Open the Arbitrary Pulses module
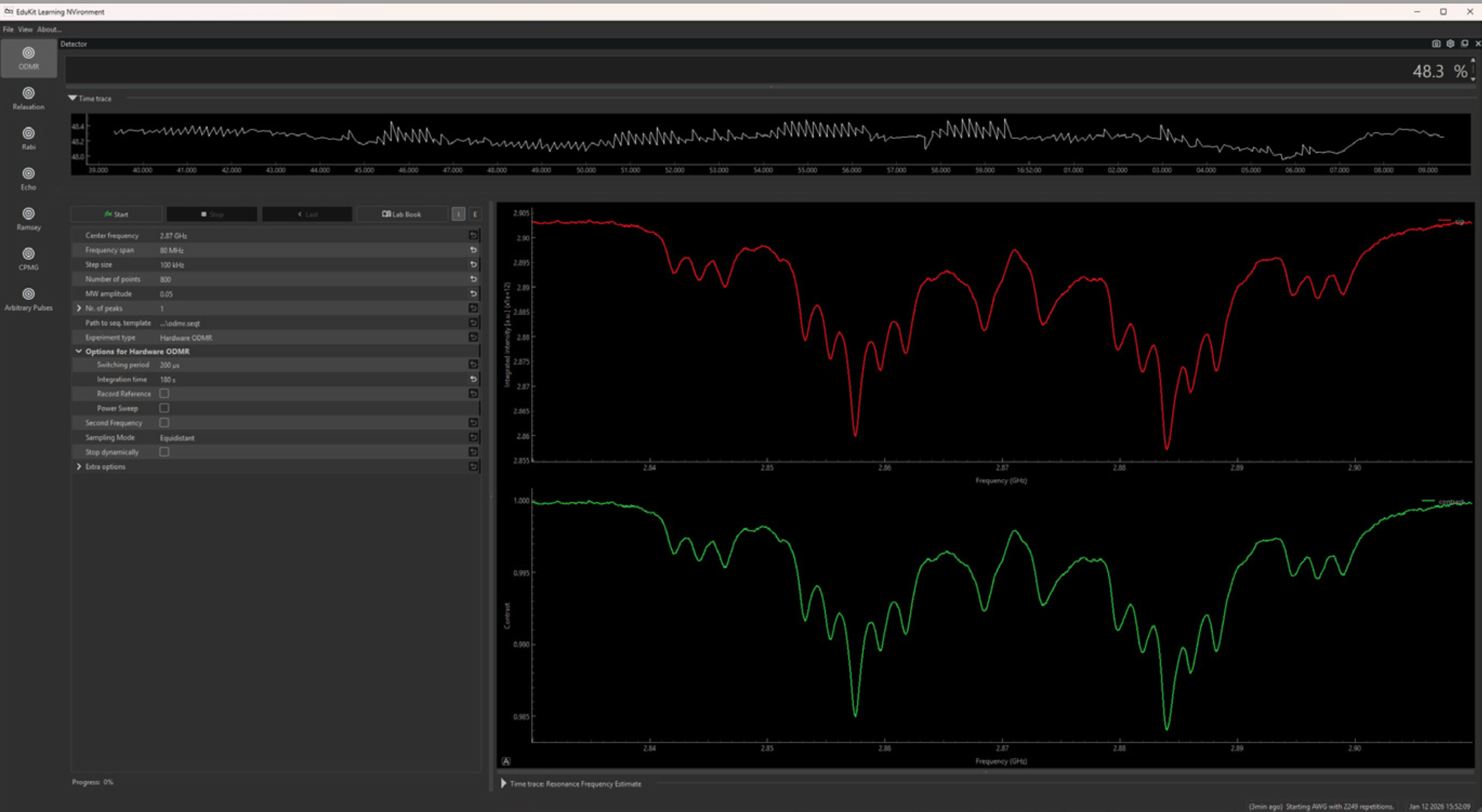Viewport: 1482px width, 812px height. (28, 299)
